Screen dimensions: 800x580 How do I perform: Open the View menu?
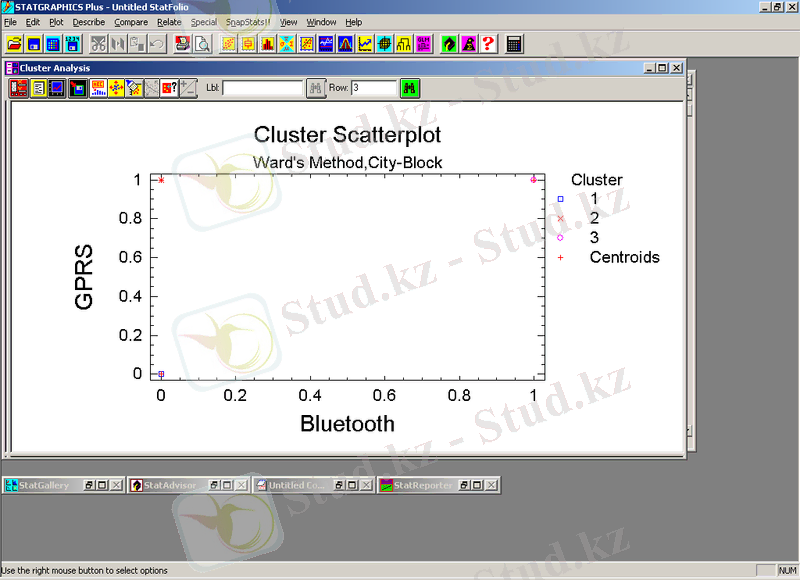pyautogui.click(x=288, y=22)
